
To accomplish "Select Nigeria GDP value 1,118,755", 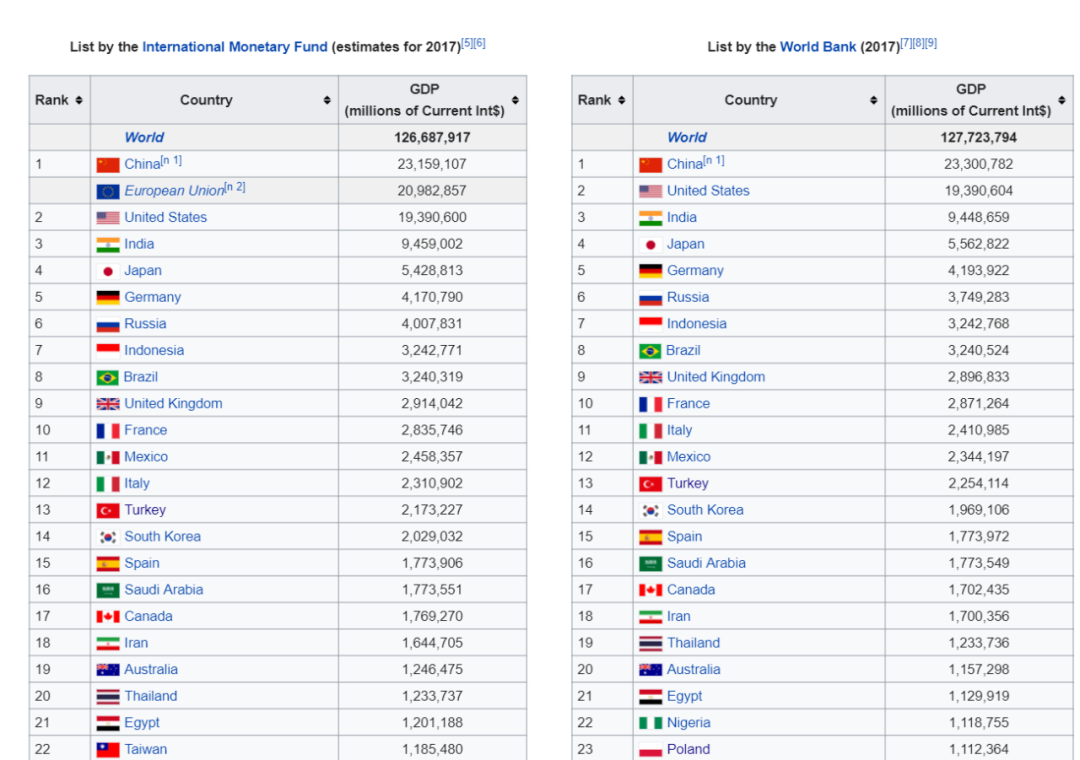I will 978,723.
